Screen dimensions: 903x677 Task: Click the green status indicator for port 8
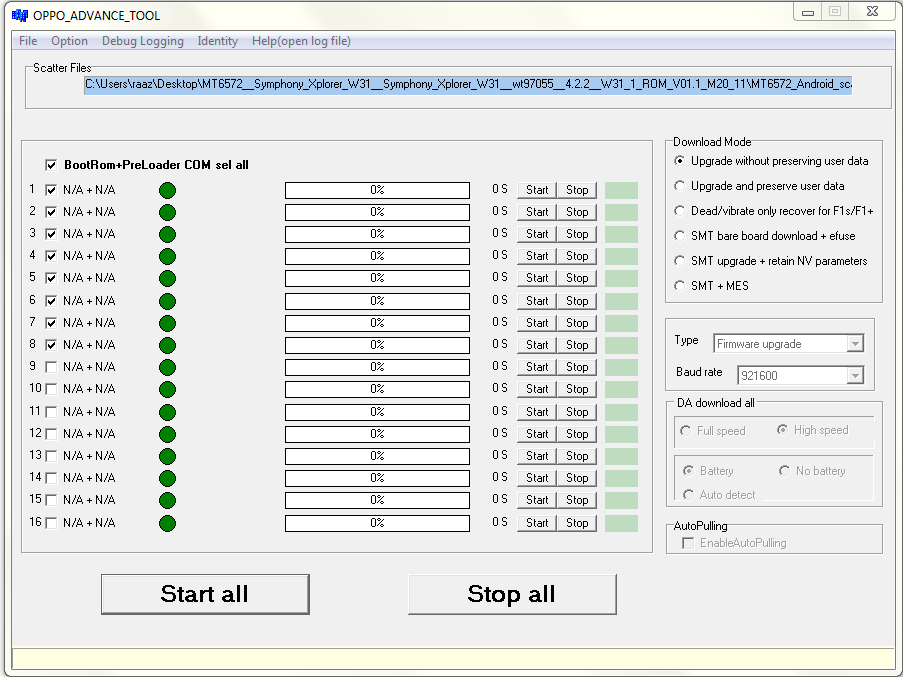167,345
